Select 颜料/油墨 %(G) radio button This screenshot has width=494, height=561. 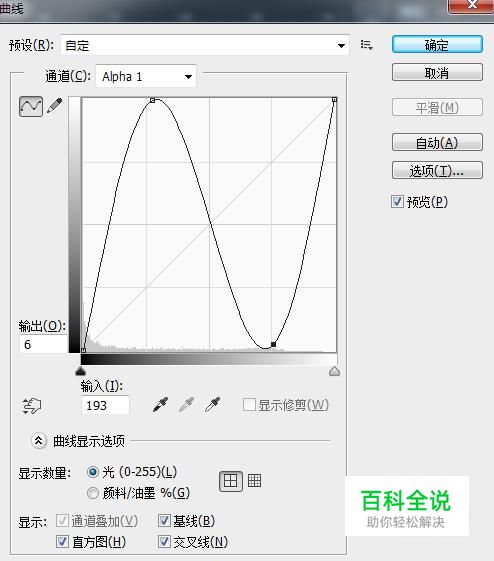coord(93,493)
